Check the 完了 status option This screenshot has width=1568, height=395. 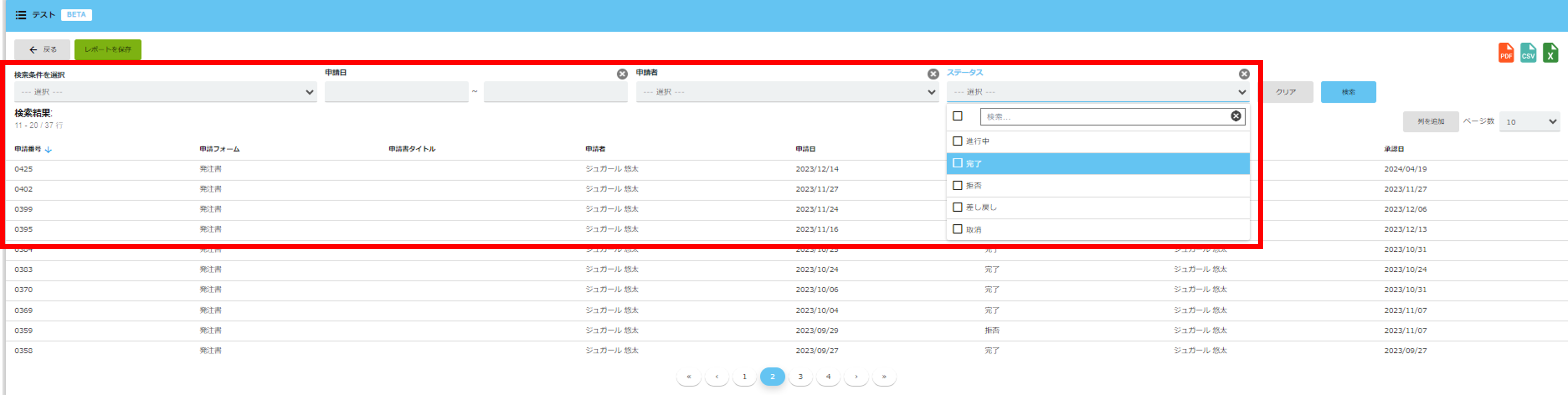point(957,163)
